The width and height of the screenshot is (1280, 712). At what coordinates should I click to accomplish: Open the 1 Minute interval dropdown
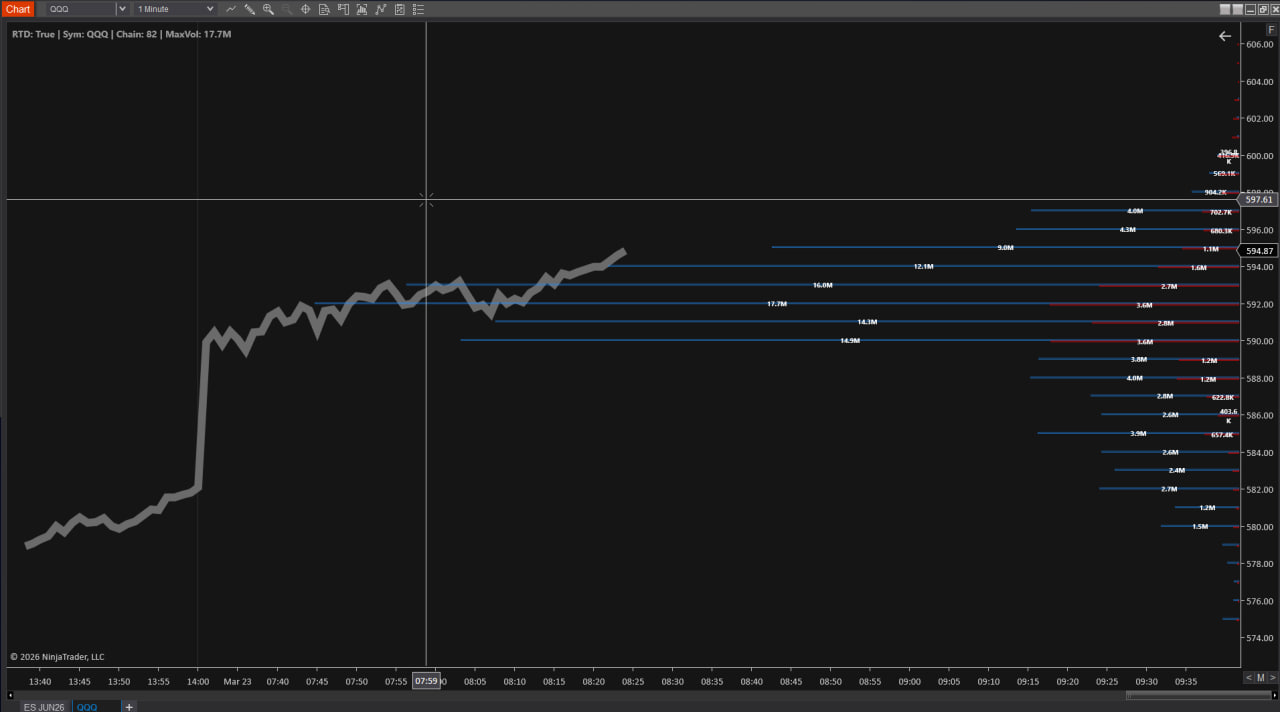point(175,9)
